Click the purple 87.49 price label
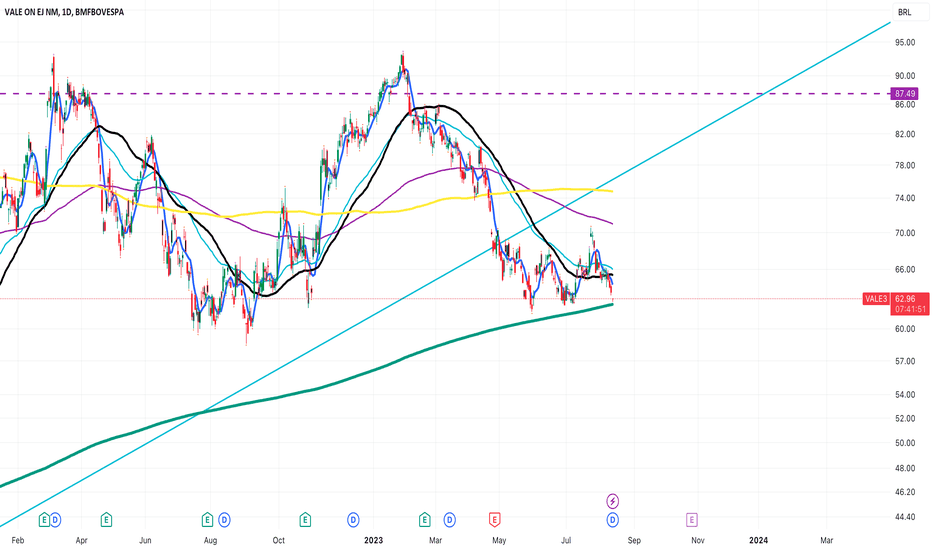The width and height of the screenshot is (932, 550). point(905,94)
